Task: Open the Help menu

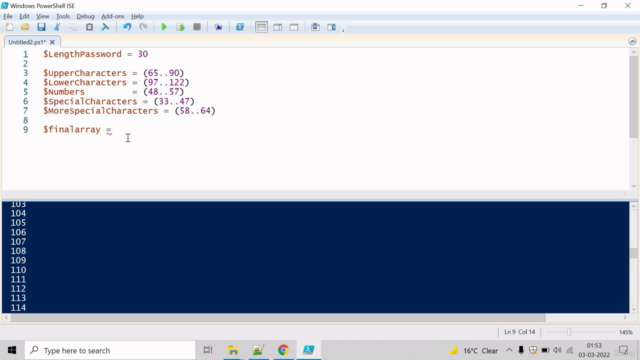Action: coord(138,16)
